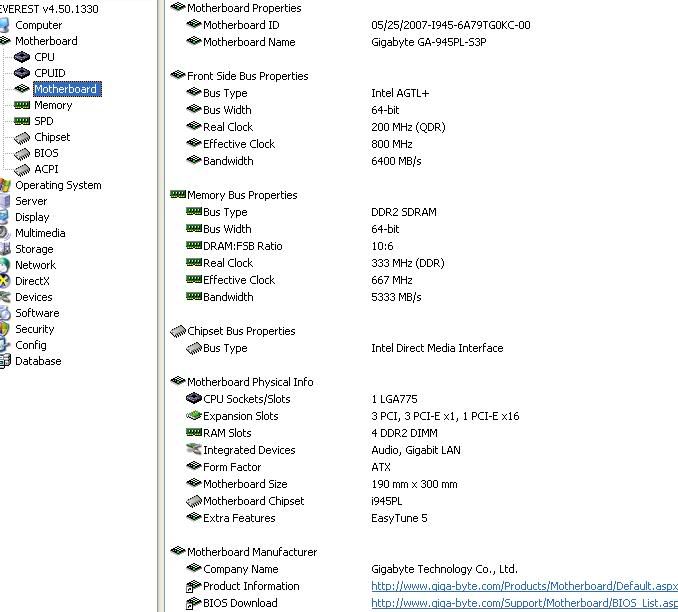Viewport: 678px width, 612px height.
Task: Click the Gigabyte GA-945PL-S3P name value
Action: click(x=429, y=42)
